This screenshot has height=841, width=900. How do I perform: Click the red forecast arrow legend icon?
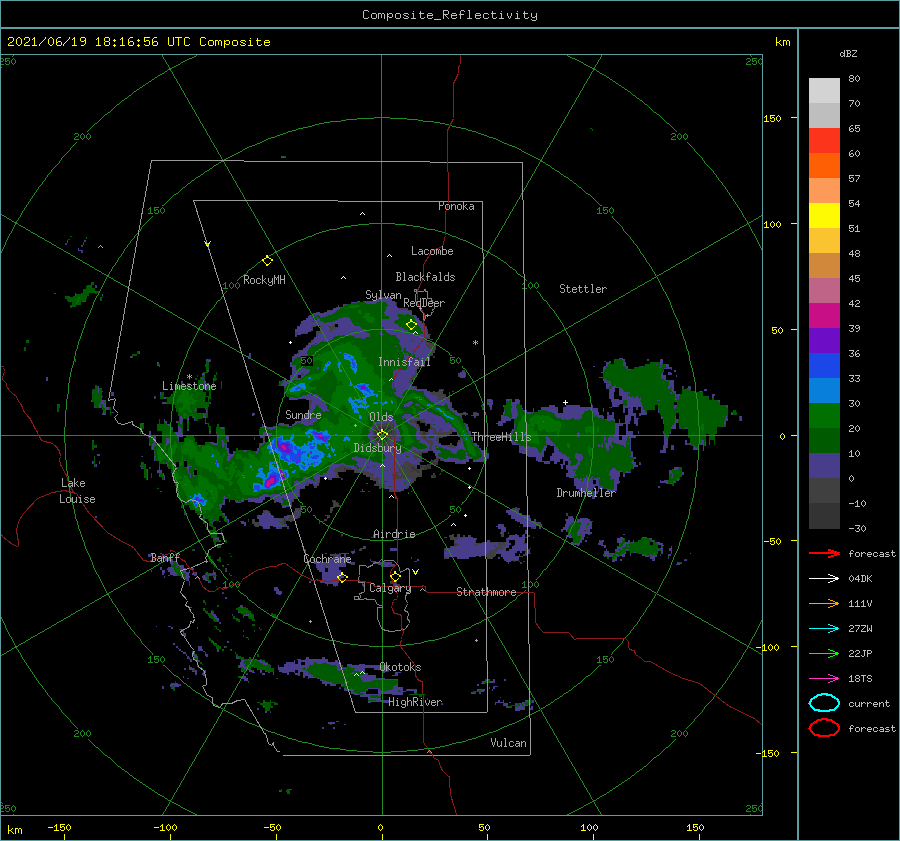(x=824, y=553)
